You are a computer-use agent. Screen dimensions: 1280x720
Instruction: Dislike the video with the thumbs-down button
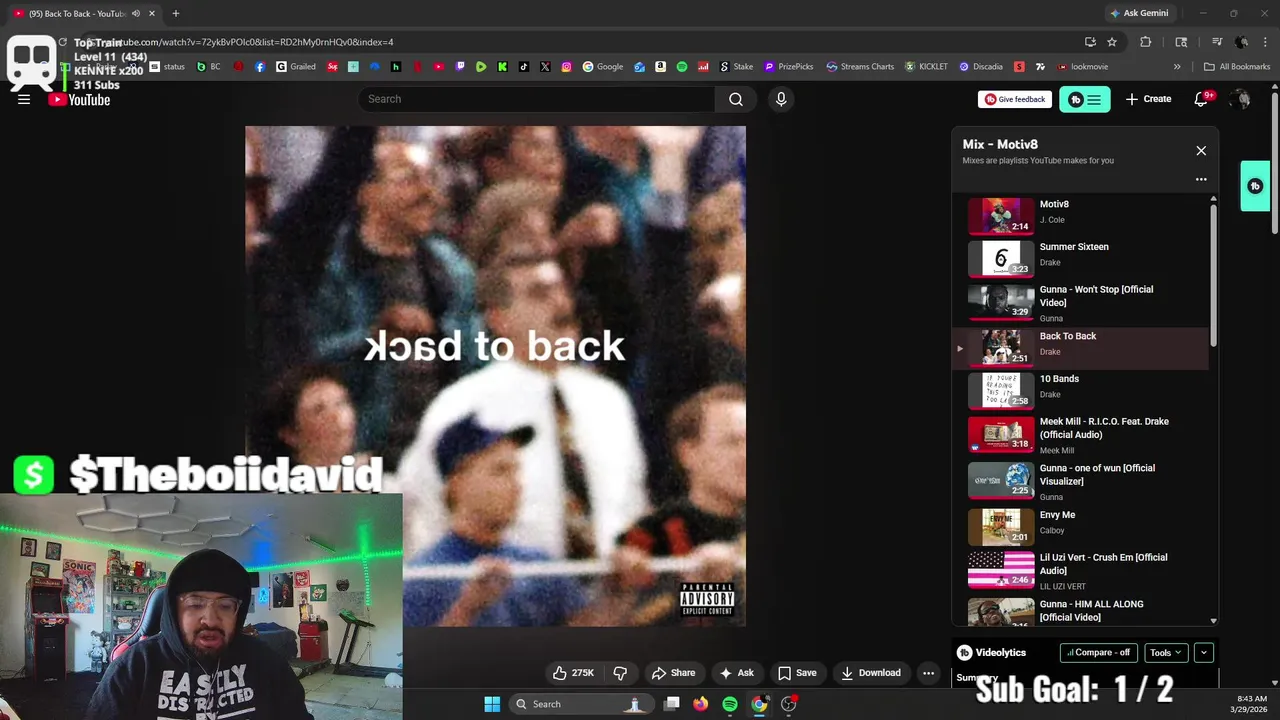(620, 673)
